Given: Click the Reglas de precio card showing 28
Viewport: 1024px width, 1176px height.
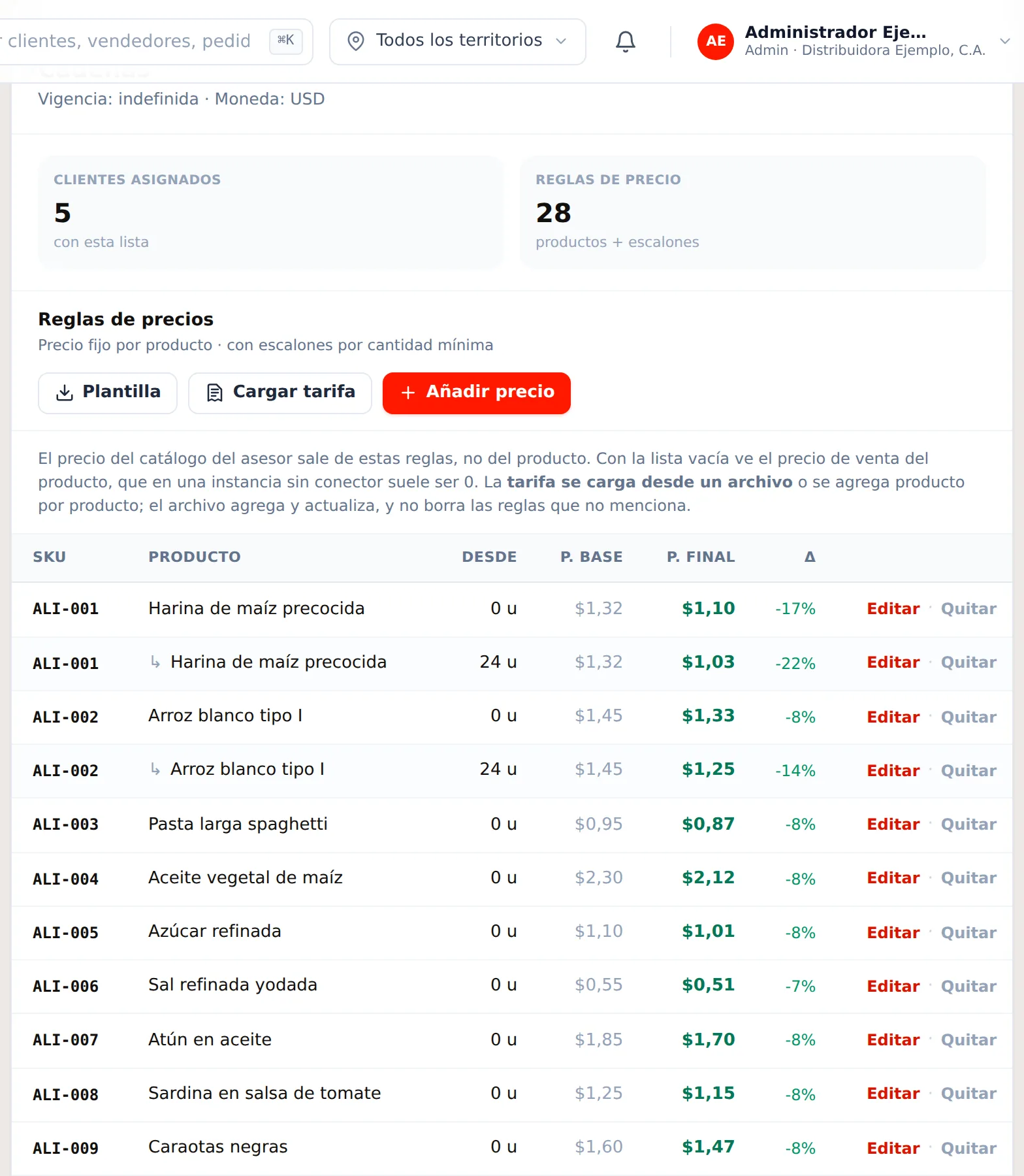Looking at the screenshot, I should [753, 212].
